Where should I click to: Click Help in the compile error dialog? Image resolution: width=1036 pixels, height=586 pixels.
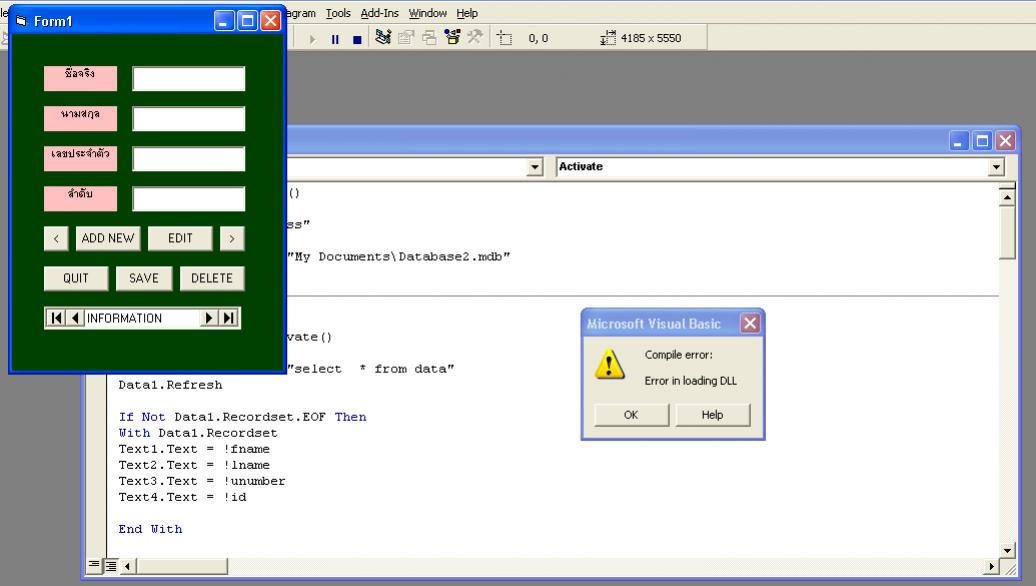712,415
